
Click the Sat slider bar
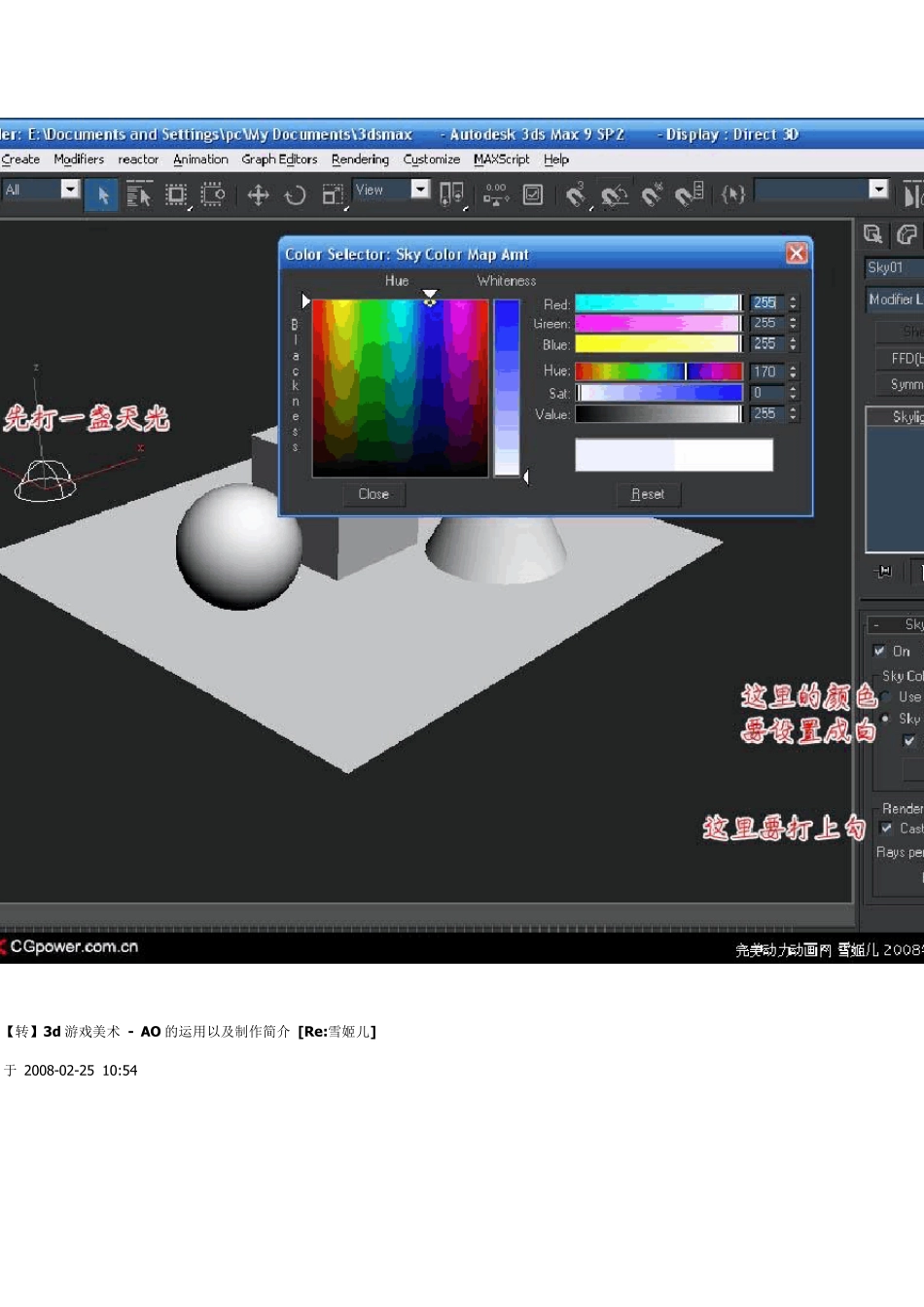[x=658, y=393]
